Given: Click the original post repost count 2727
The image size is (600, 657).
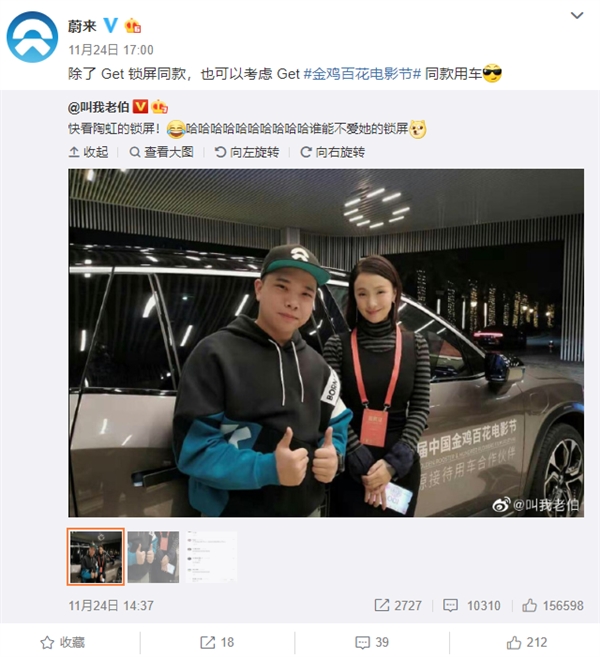Looking at the screenshot, I should click(398, 605).
